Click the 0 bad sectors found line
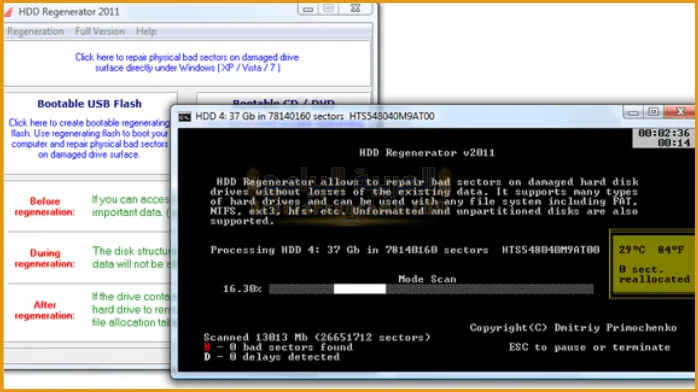The width and height of the screenshot is (698, 392). pyautogui.click(x=278, y=347)
